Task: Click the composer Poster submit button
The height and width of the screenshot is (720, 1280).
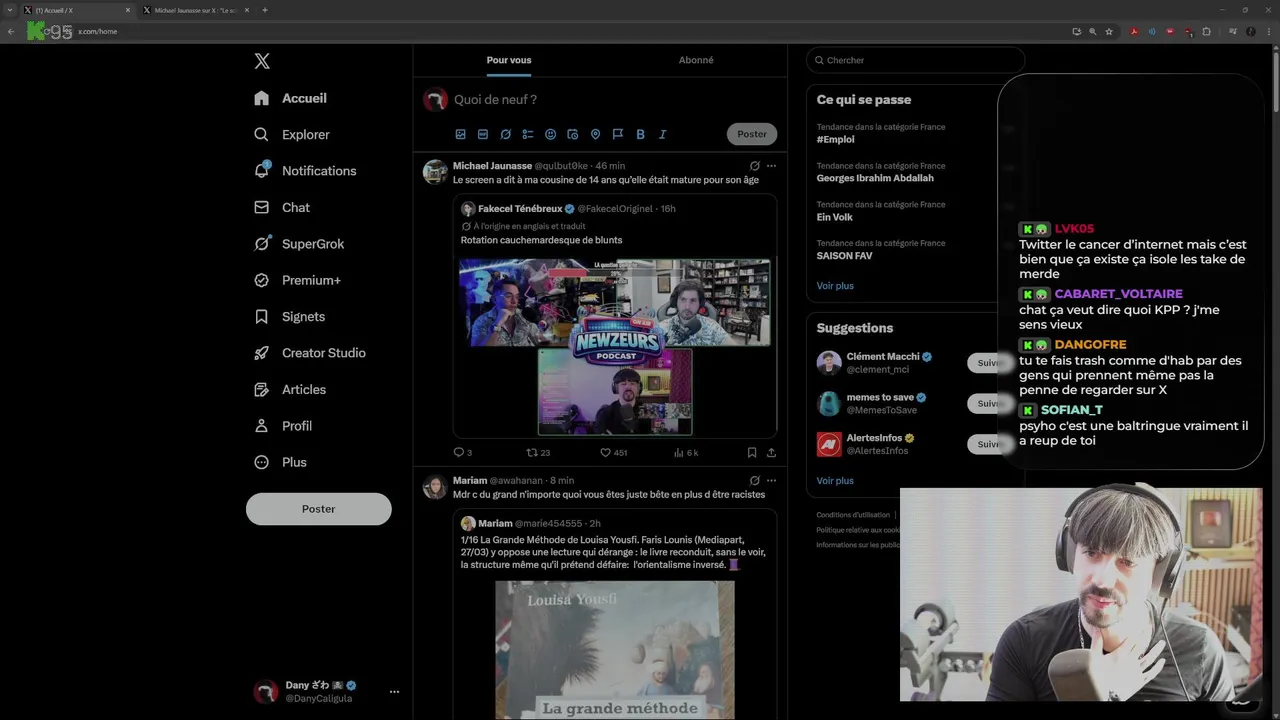Action: pos(752,134)
